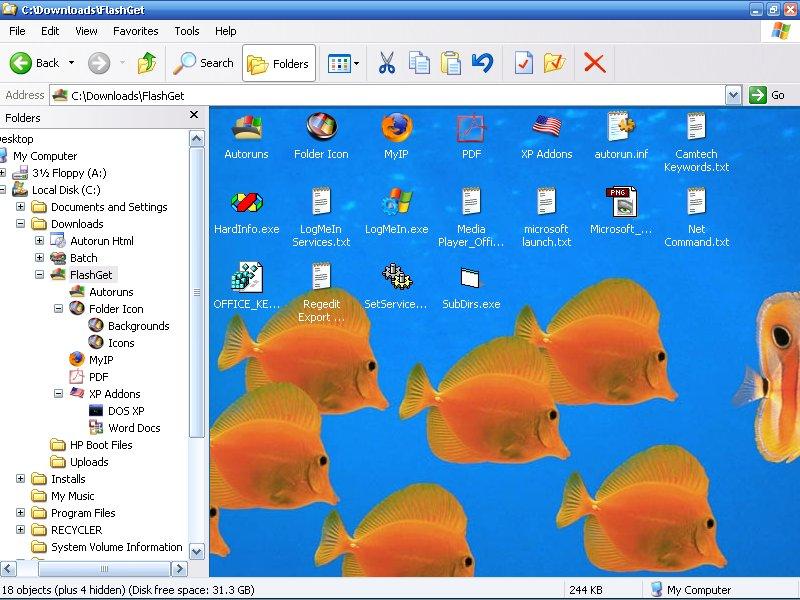Viewport: 800px width, 600px height.
Task: Click the red Delete X icon
Action: pyautogui.click(x=594, y=63)
